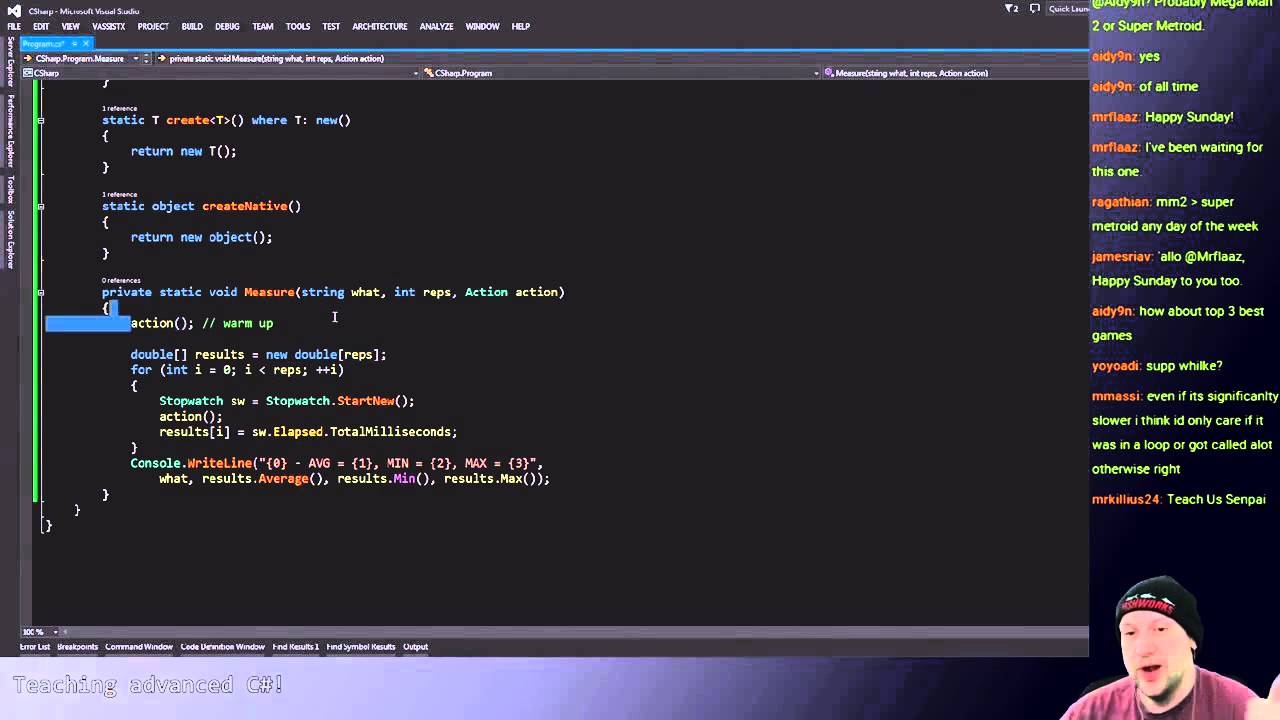Open the HELP menu
This screenshot has height=720, width=1280.
[x=521, y=26]
